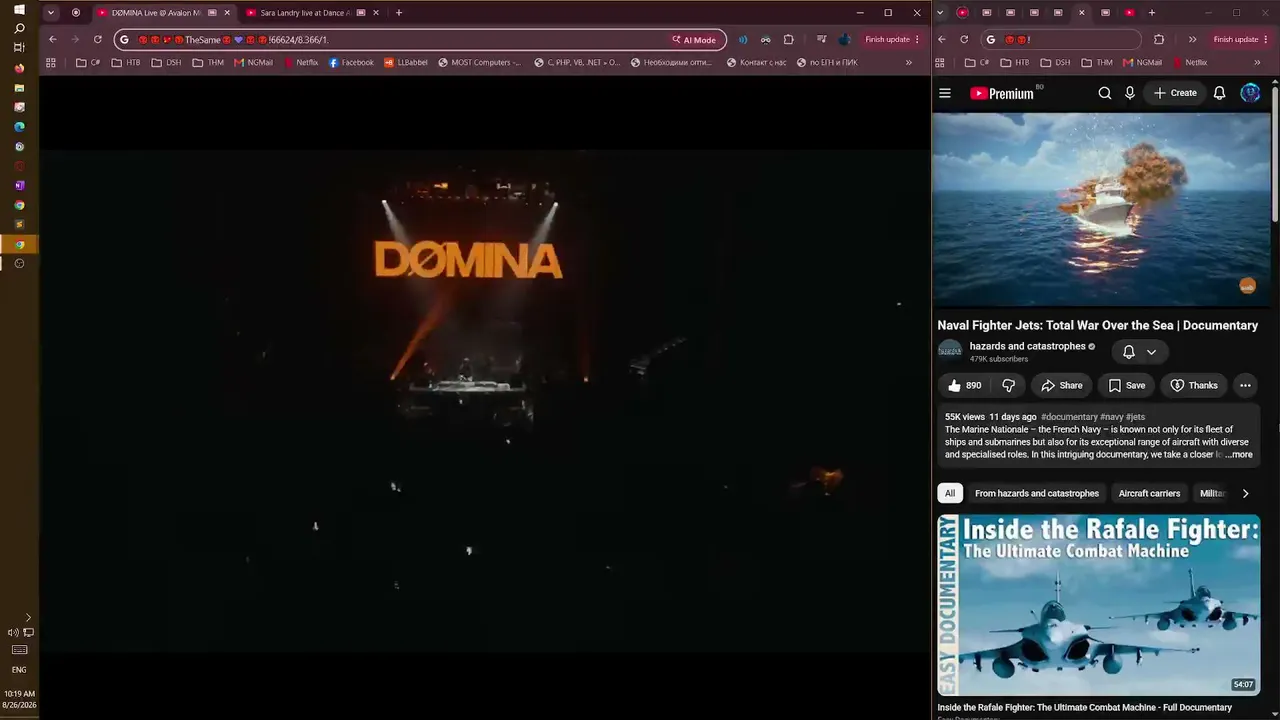Show hidden bookmarks in left browser bar
Image resolution: width=1280 pixels, height=720 pixels.
coord(908,62)
